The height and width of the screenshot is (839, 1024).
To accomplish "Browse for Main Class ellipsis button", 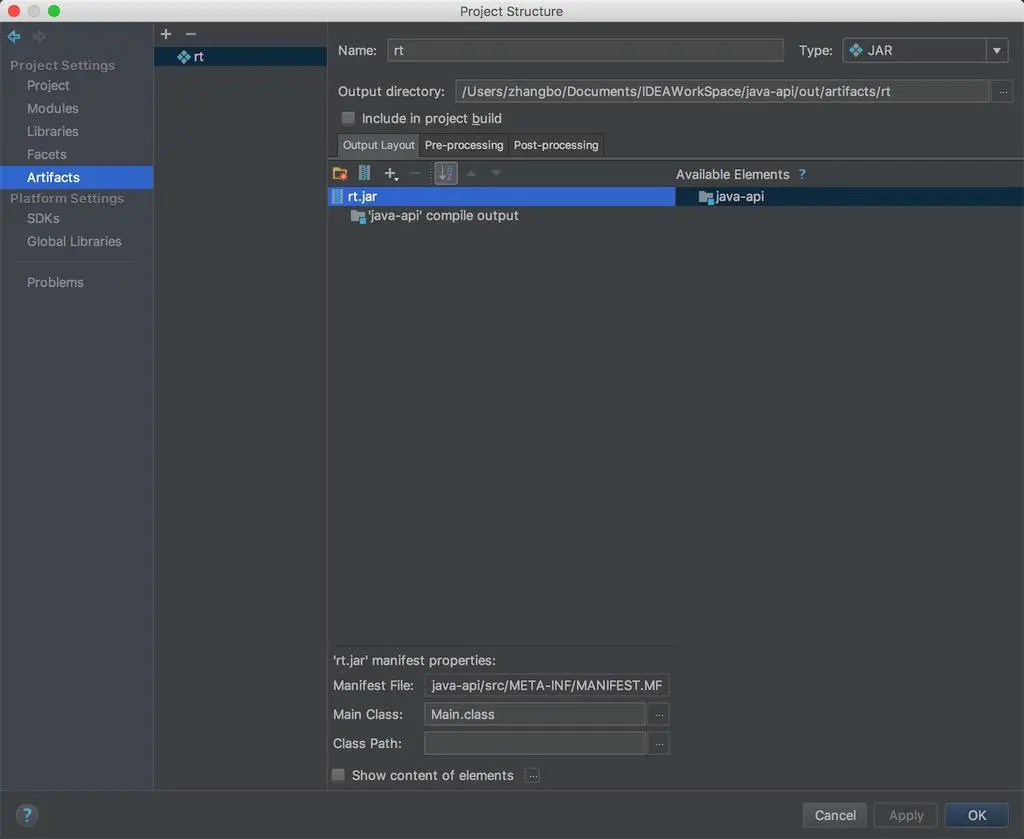I will coord(659,714).
